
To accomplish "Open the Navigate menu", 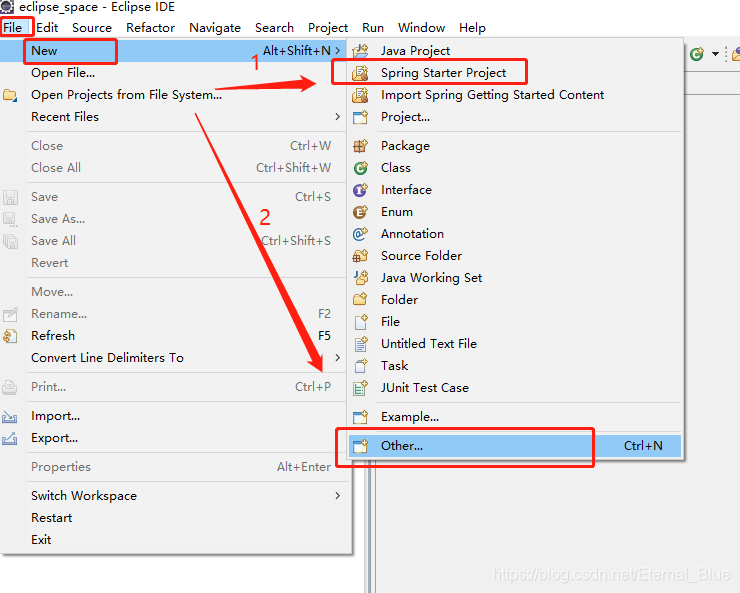I will 215,28.
